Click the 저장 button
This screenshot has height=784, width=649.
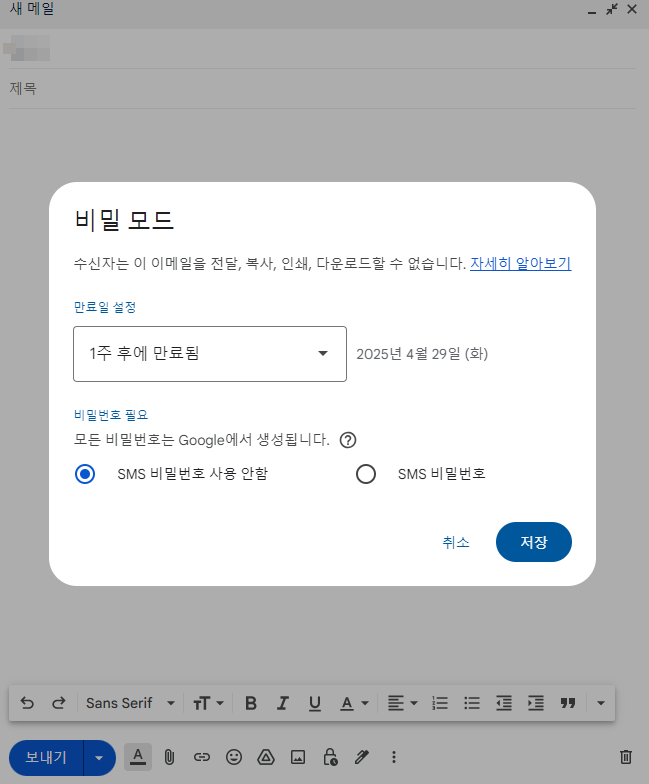pyautogui.click(x=533, y=542)
